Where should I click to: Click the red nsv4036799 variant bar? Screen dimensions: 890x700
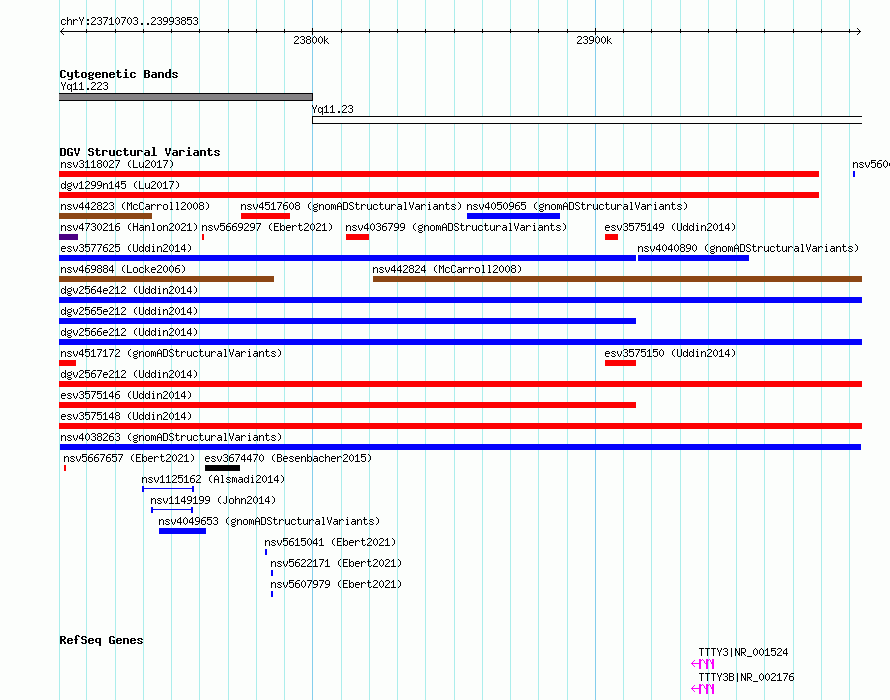[357, 237]
